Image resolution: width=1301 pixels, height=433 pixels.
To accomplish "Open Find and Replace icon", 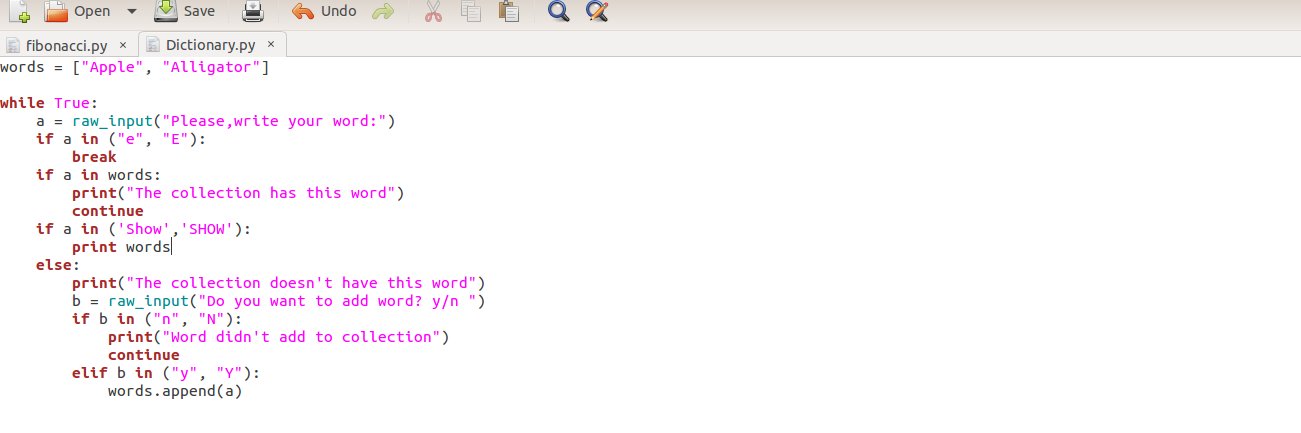I will pyautogui.click(x=597, y=12).
